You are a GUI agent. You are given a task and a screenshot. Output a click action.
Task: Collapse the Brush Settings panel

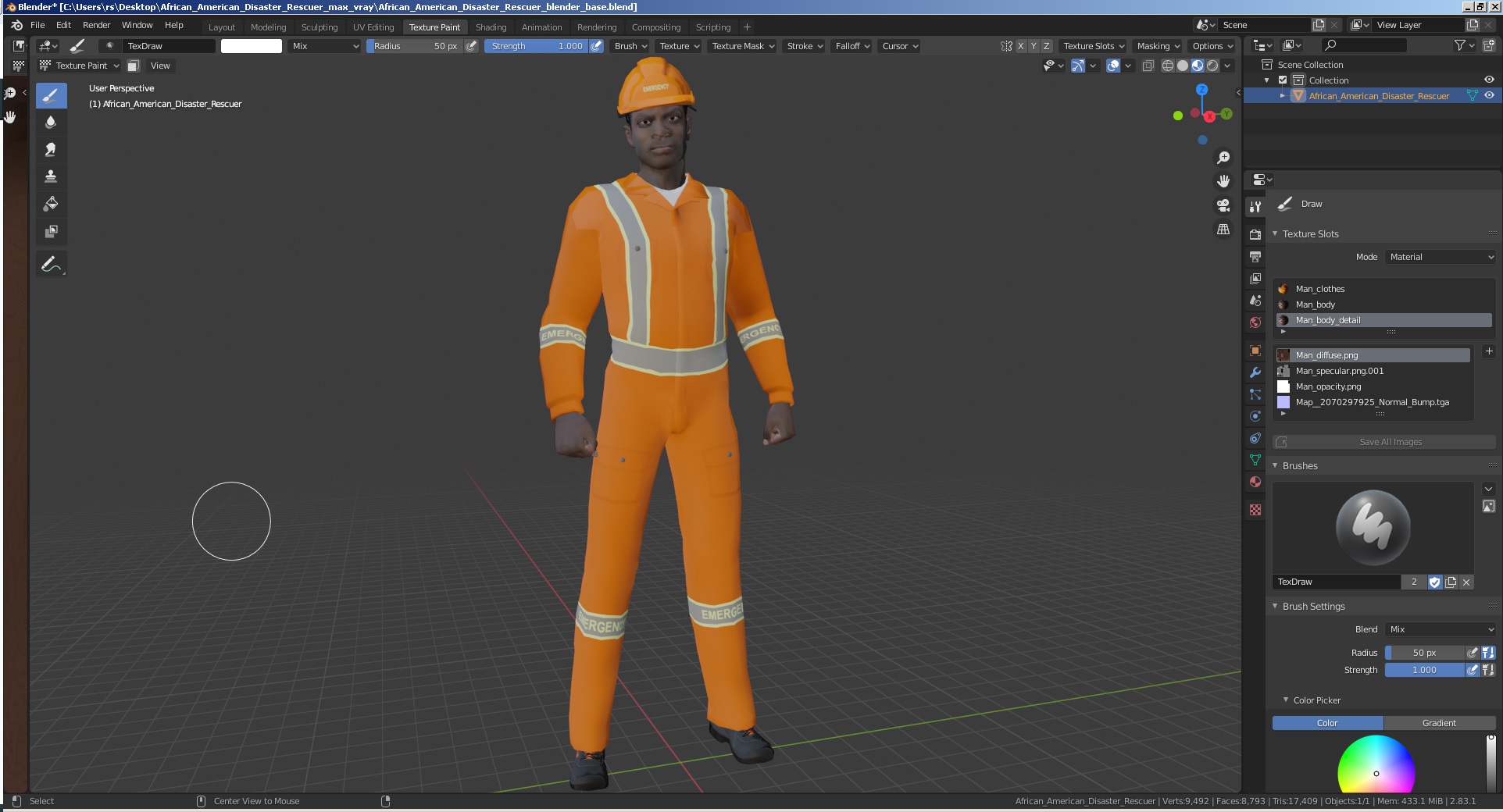click(1275, 606)
